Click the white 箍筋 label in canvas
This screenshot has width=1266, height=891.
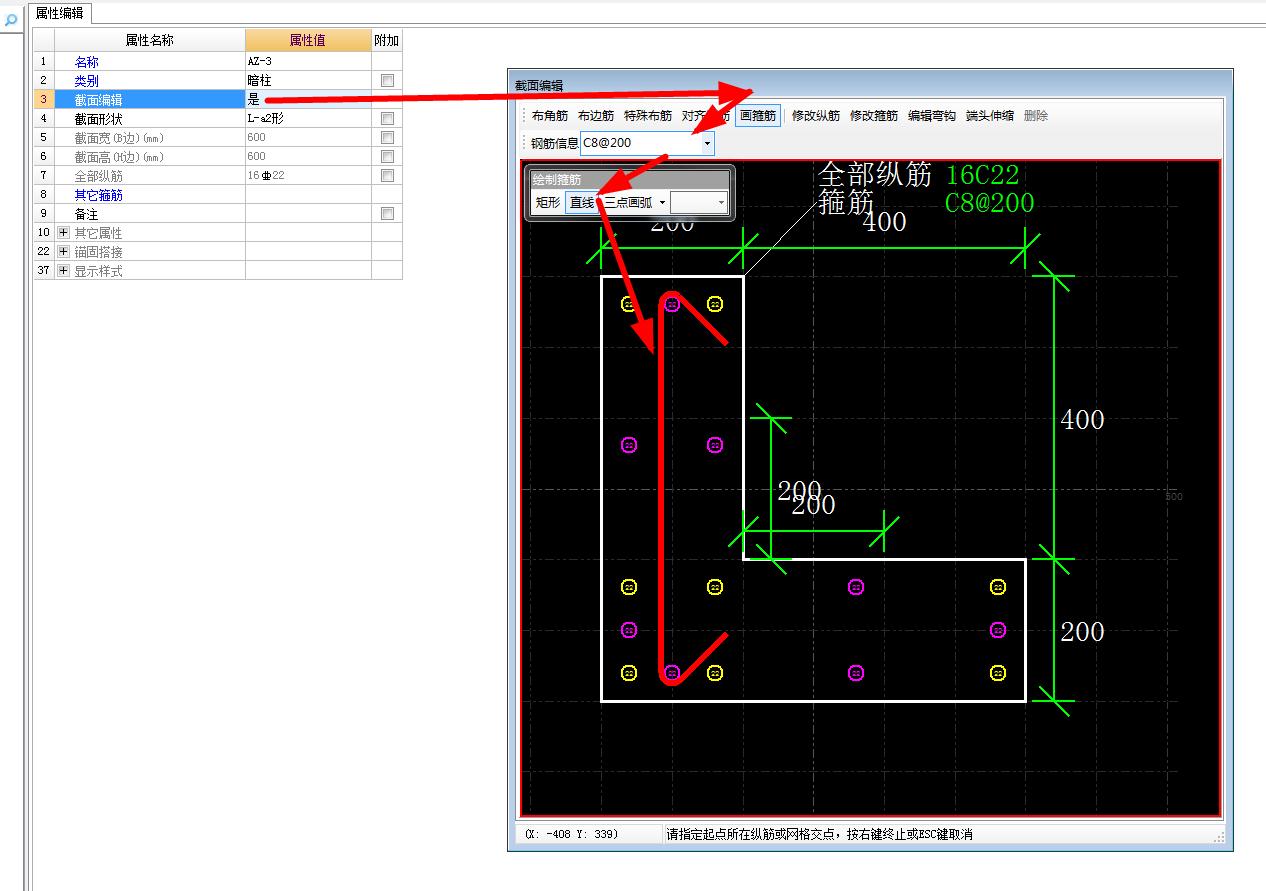pos(846,201)
